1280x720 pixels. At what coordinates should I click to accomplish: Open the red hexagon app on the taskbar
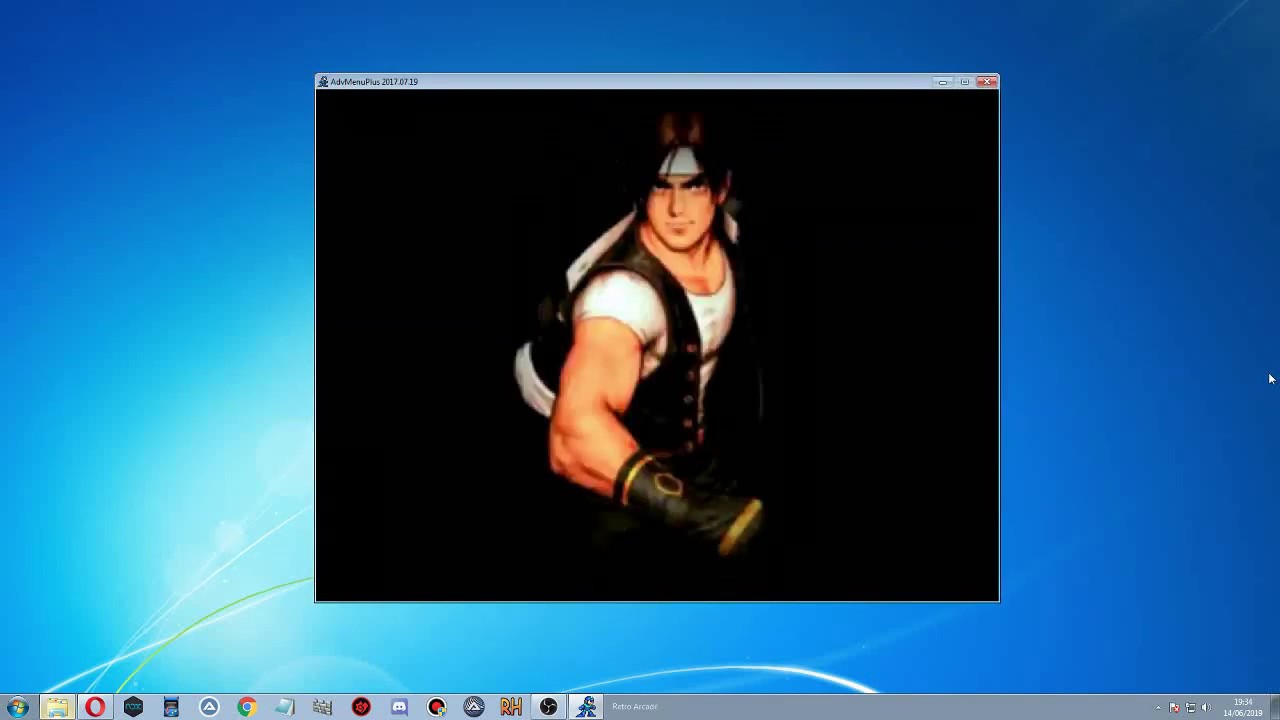361,707
